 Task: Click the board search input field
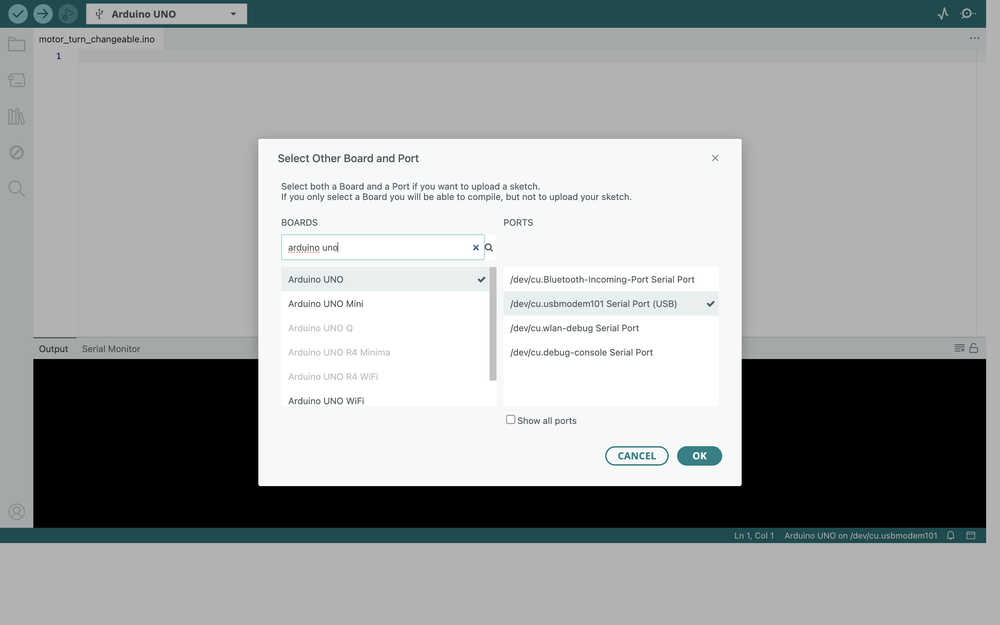click(375, 247)
